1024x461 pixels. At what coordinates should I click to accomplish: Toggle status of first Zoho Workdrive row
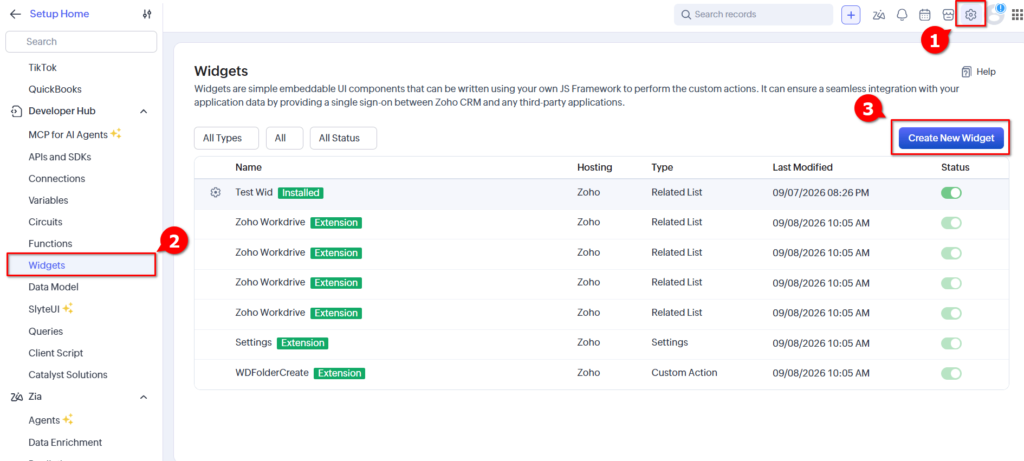click(x=952, y=223)
